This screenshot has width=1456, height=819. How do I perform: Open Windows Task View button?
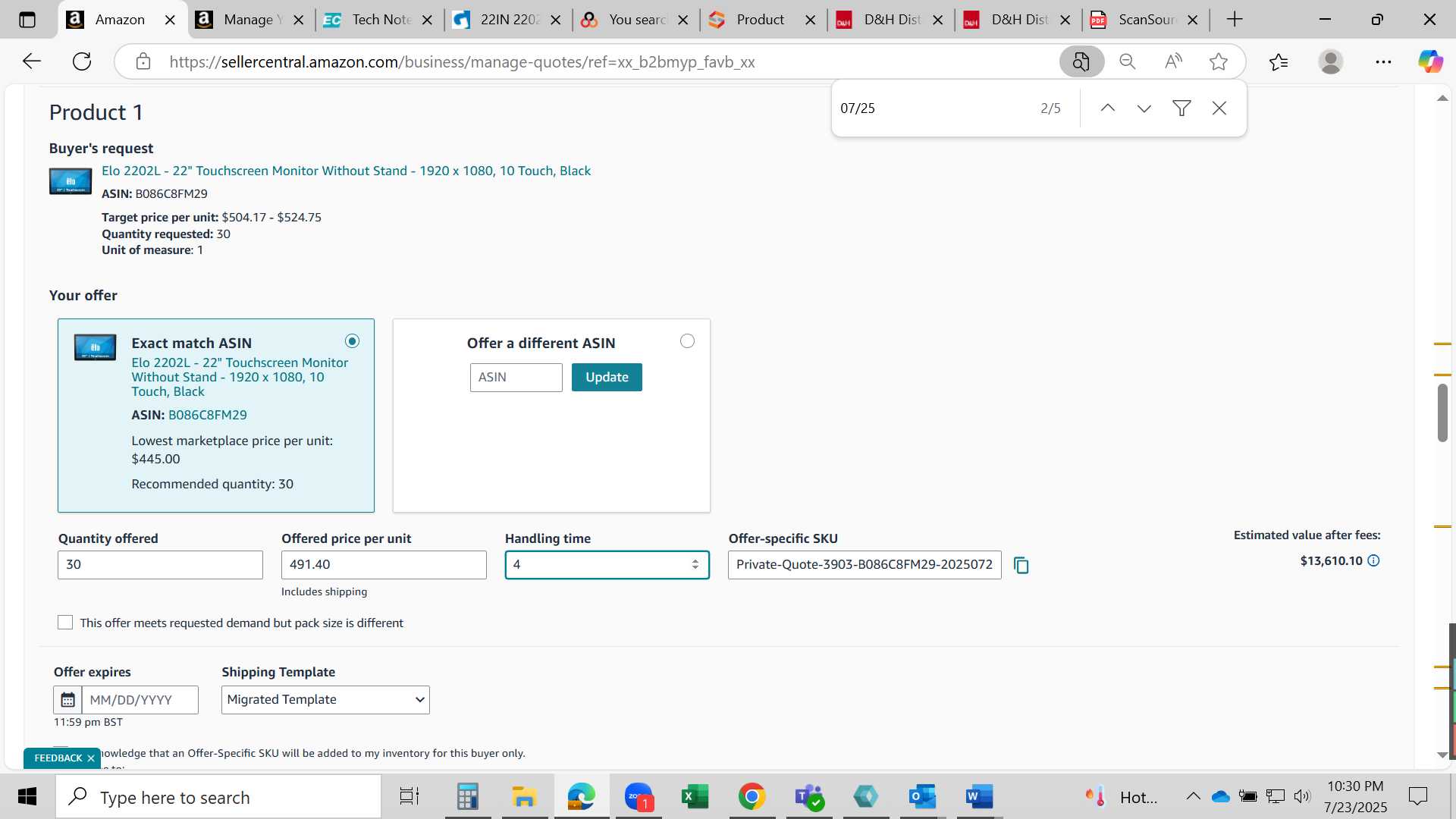[x=409, y=797]
